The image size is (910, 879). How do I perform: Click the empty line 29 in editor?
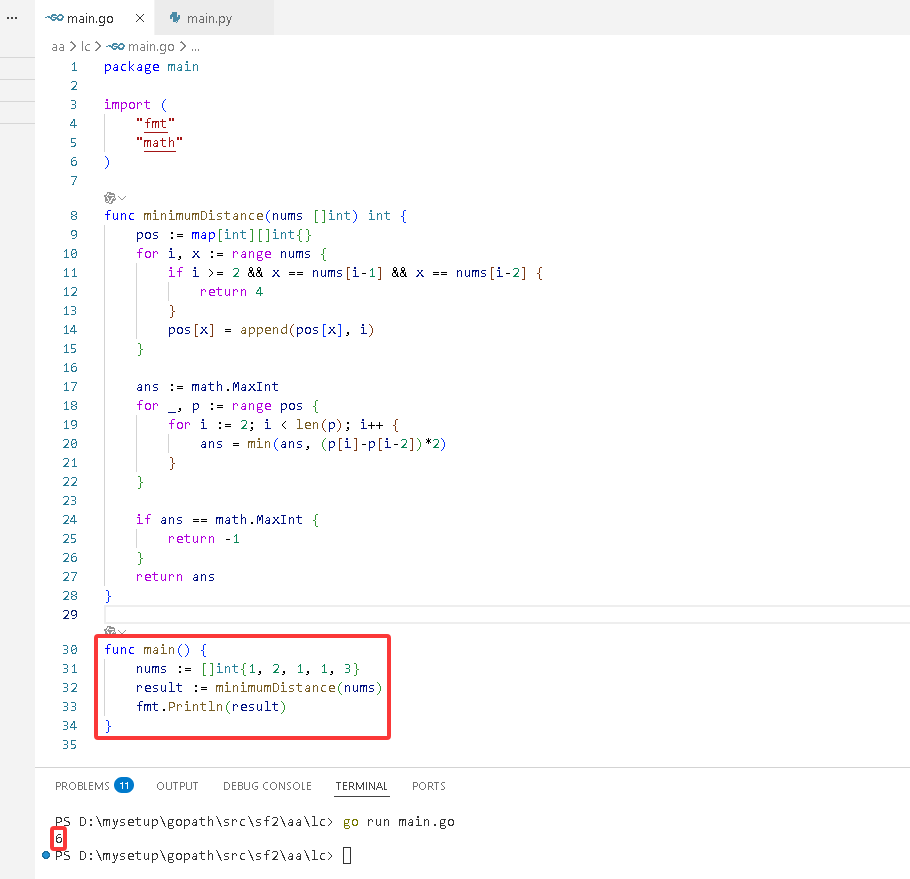pos(507,614)
